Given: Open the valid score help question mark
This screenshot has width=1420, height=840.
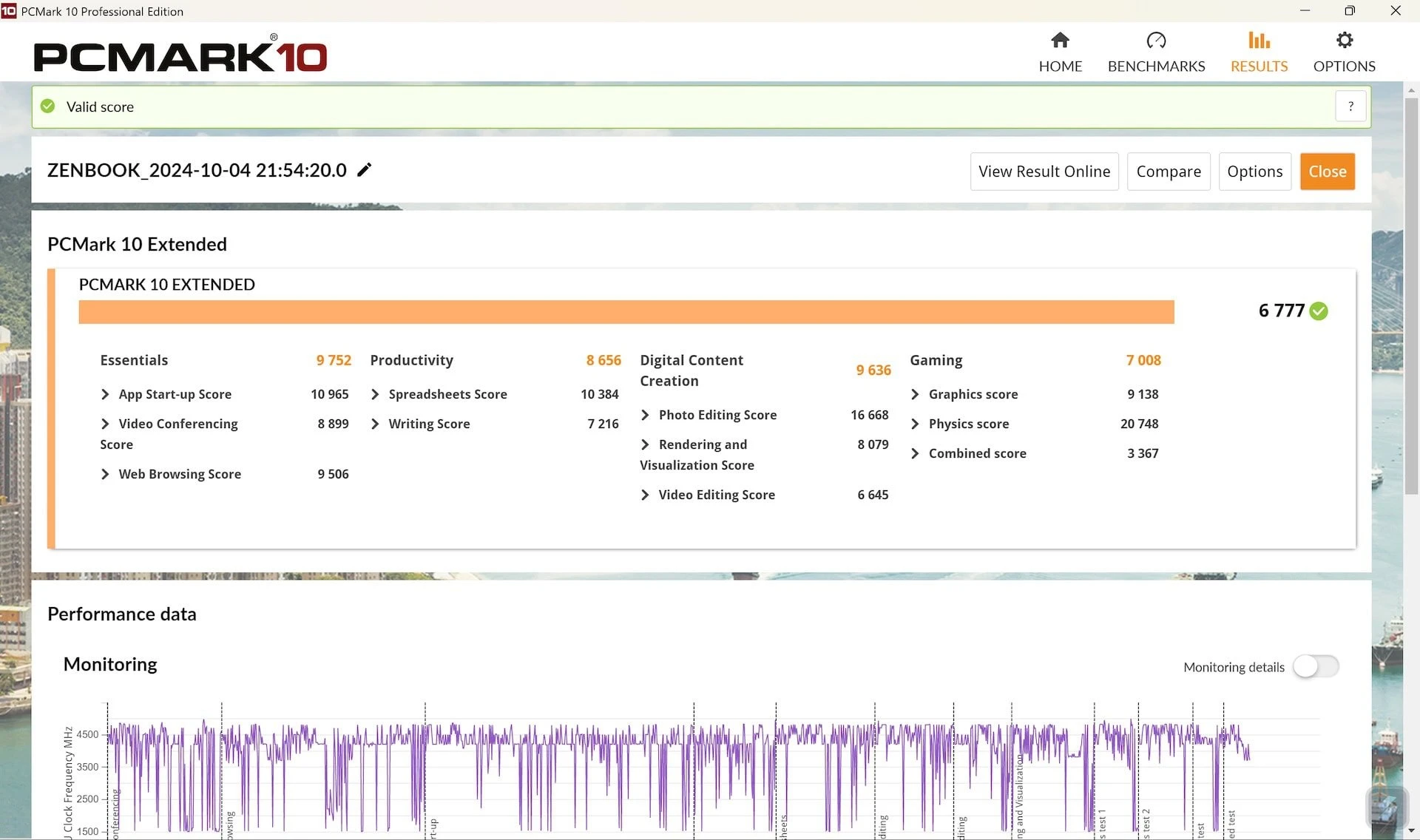Looking at the screenshot, I should pos(1350,106).
